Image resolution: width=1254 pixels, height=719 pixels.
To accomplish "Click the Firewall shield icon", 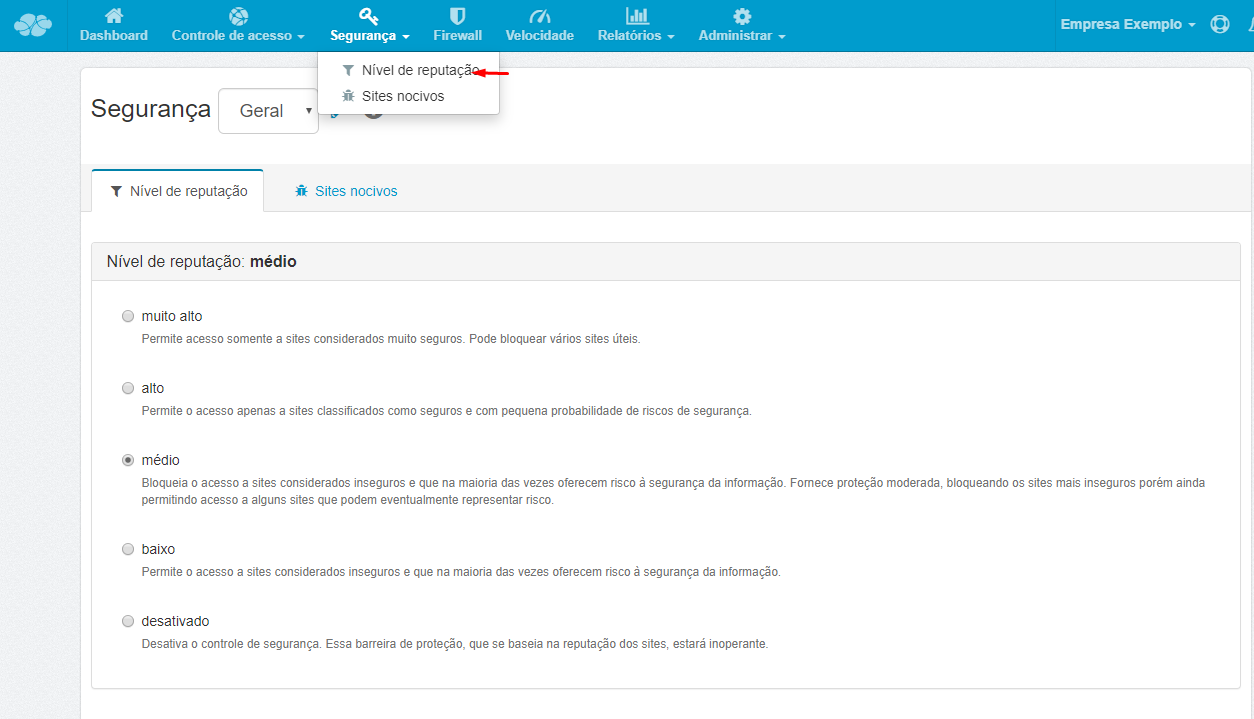I will (x=457, y=16).
